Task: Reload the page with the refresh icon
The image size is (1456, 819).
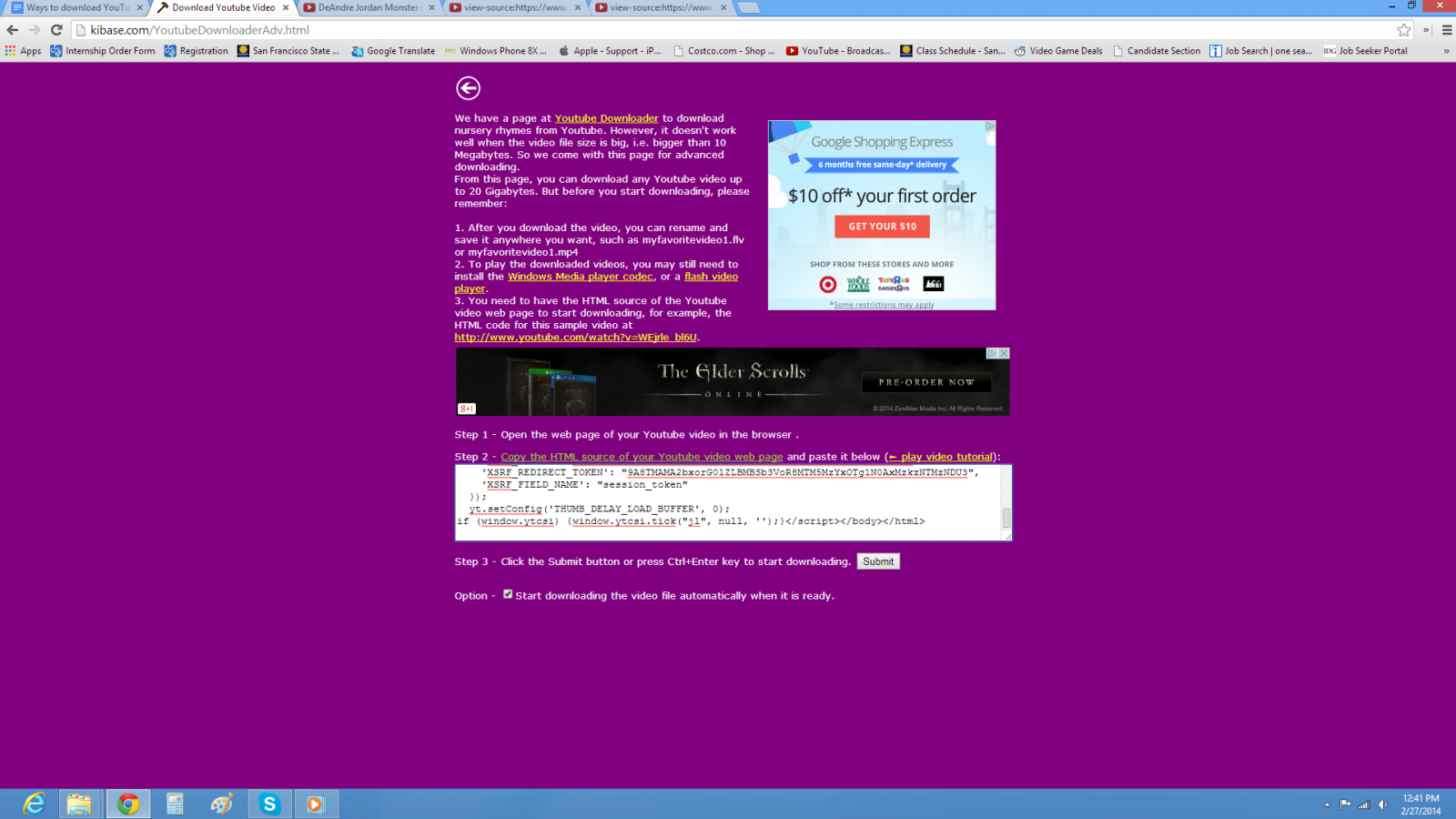Action: (x=56, y=30)
